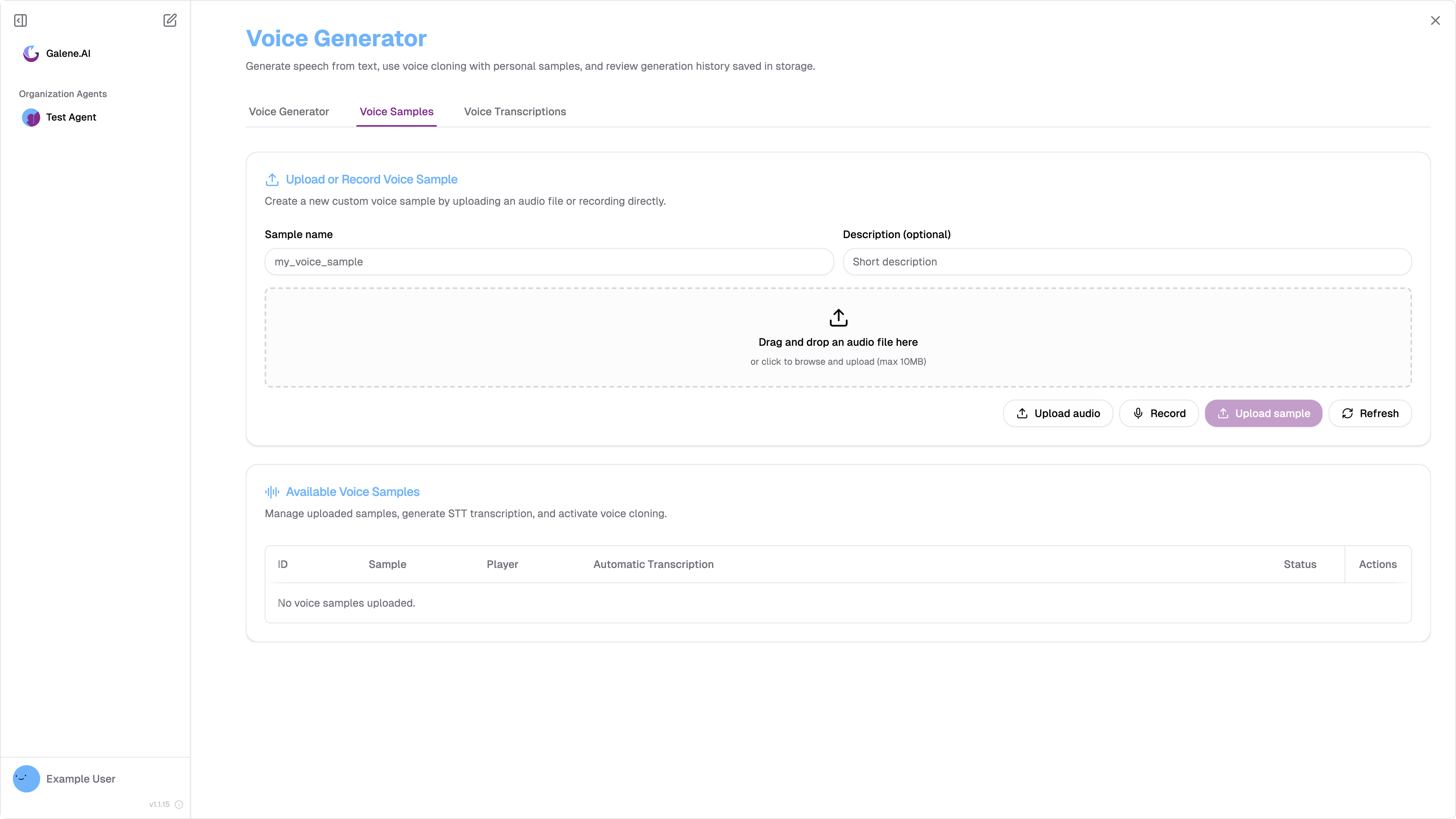Click the Upload audio button

[x=1058, y=414]
